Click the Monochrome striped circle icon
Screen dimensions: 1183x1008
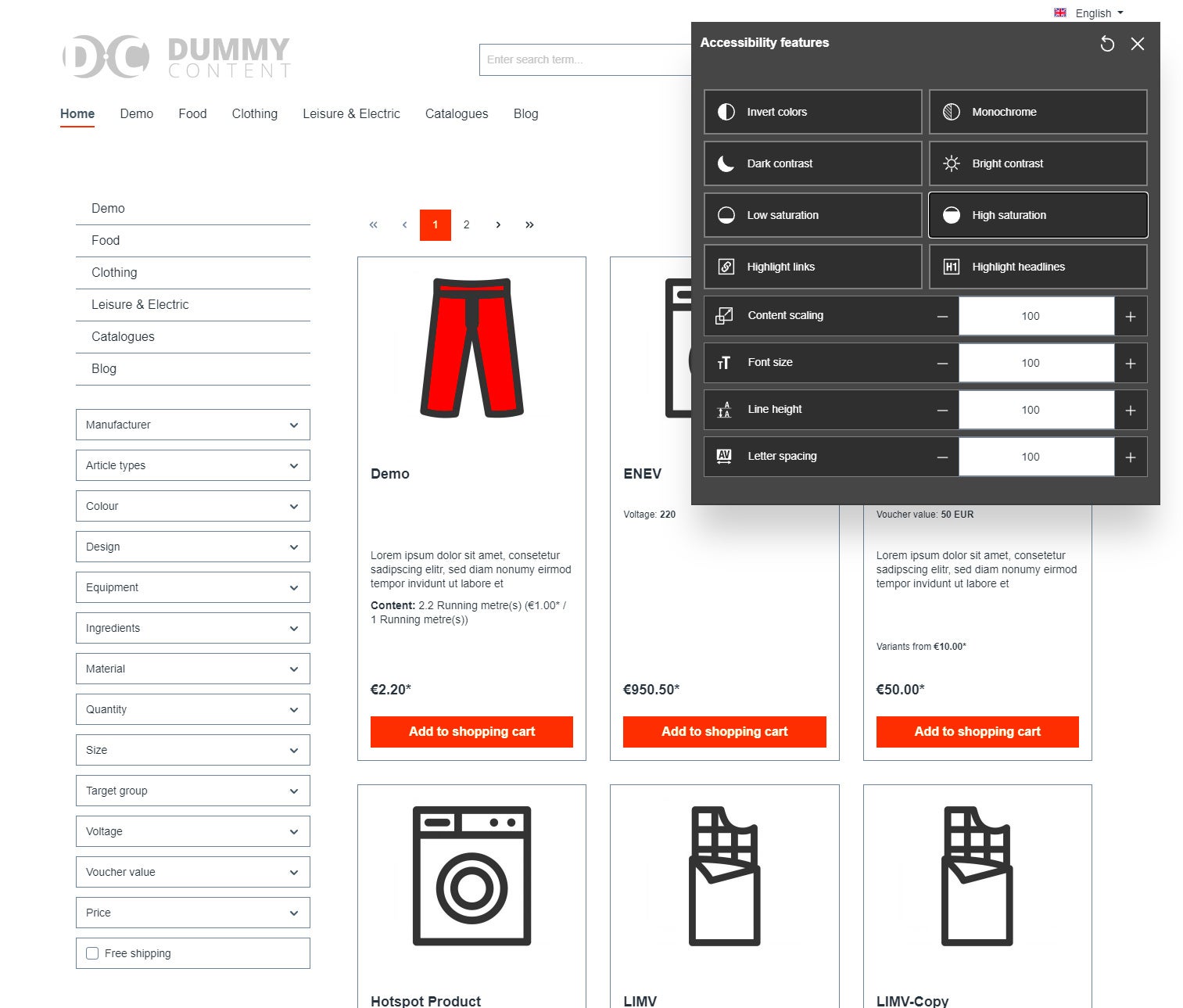tap(952, 112)
